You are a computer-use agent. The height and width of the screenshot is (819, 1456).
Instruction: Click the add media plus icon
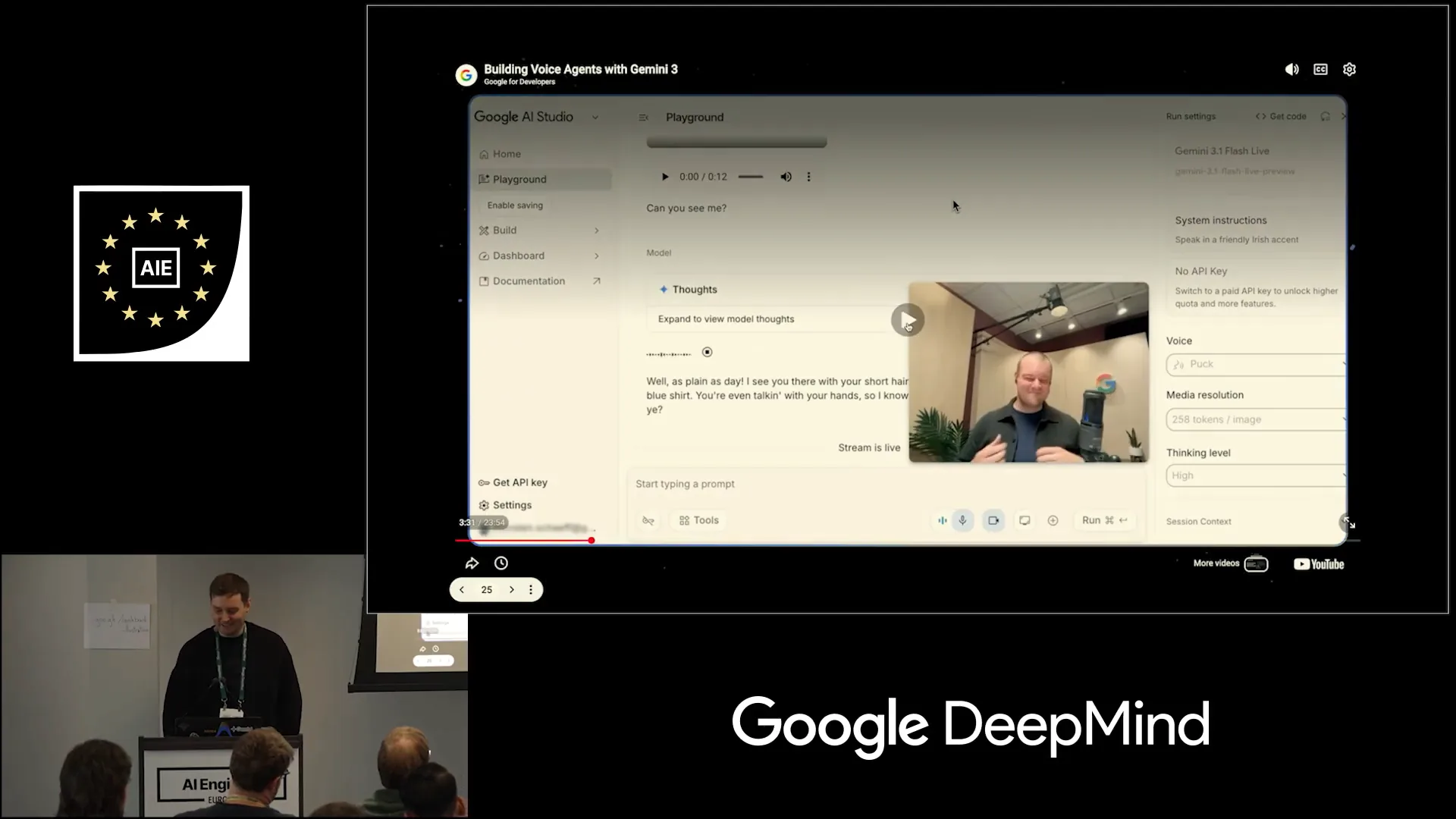click(x=1053, y=521)
